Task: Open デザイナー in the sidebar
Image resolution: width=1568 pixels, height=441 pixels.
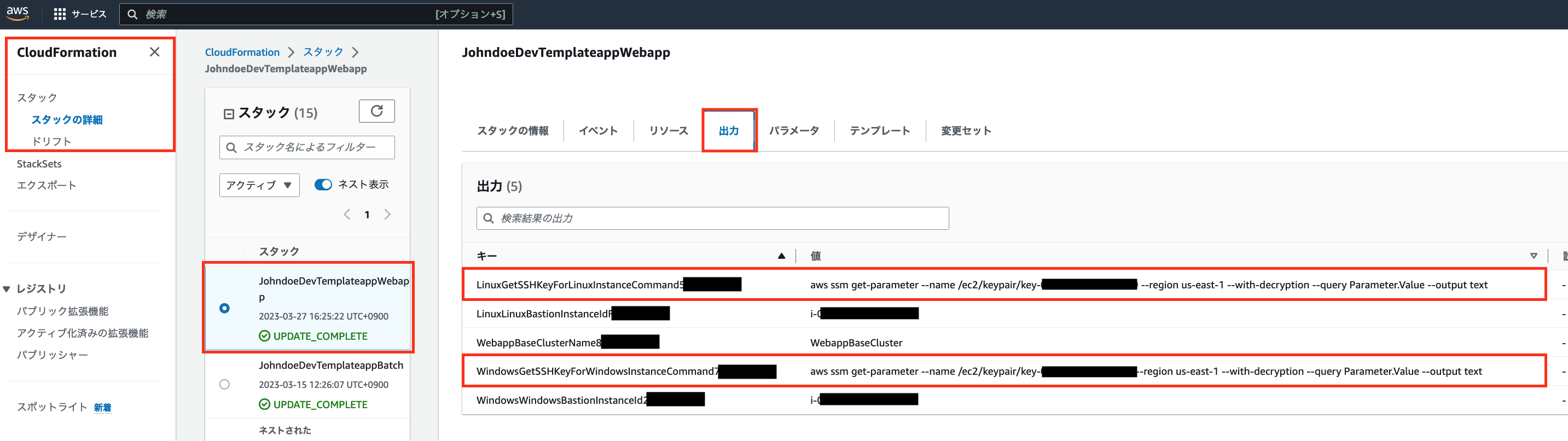Action: point(42,236)
